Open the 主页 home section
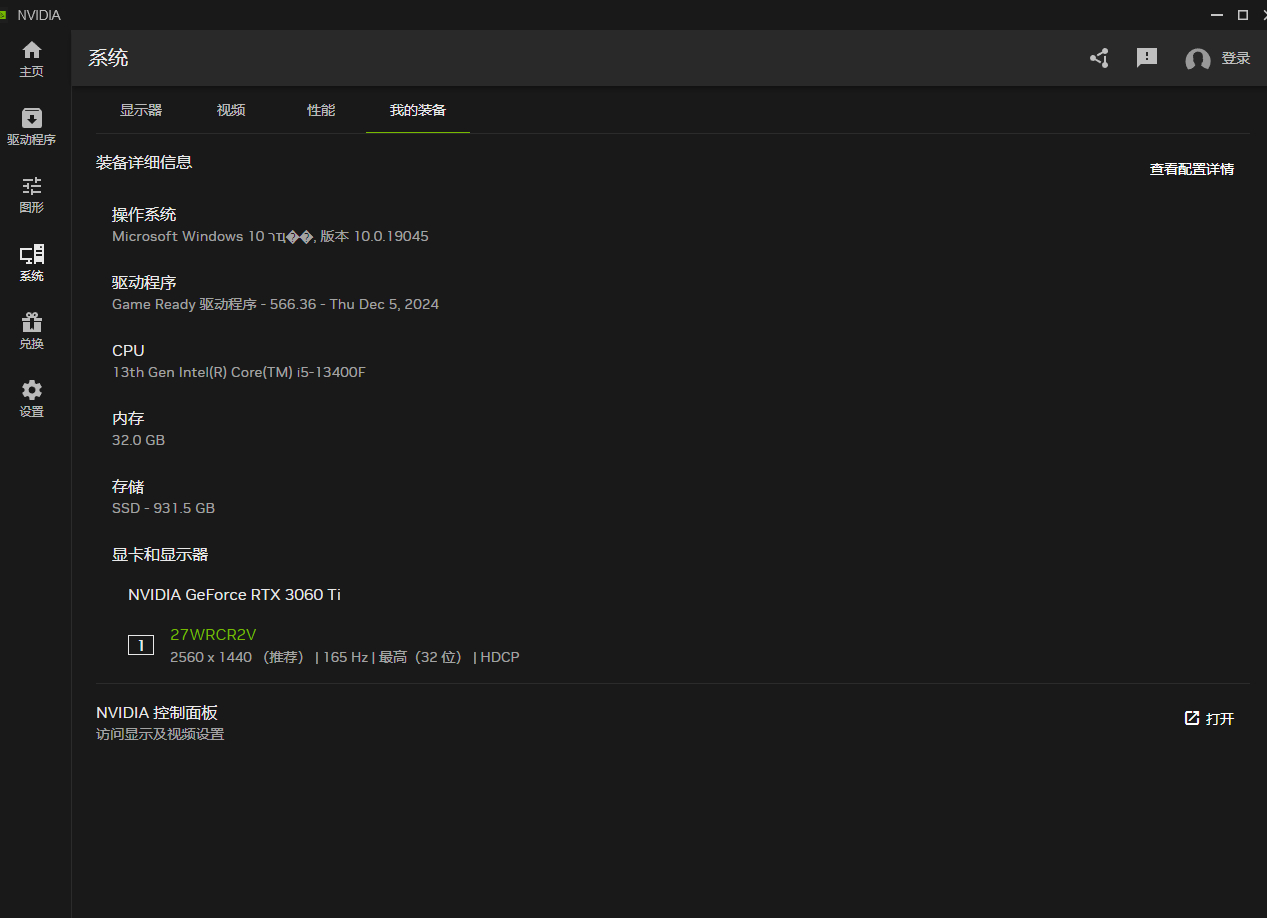 tap(31, 57)
